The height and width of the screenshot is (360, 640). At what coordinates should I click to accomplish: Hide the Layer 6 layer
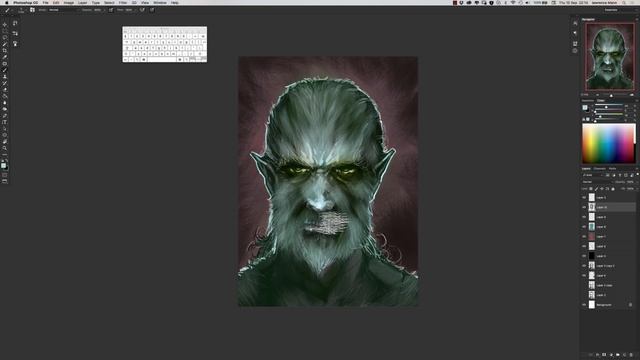click(x=584, y=246)
